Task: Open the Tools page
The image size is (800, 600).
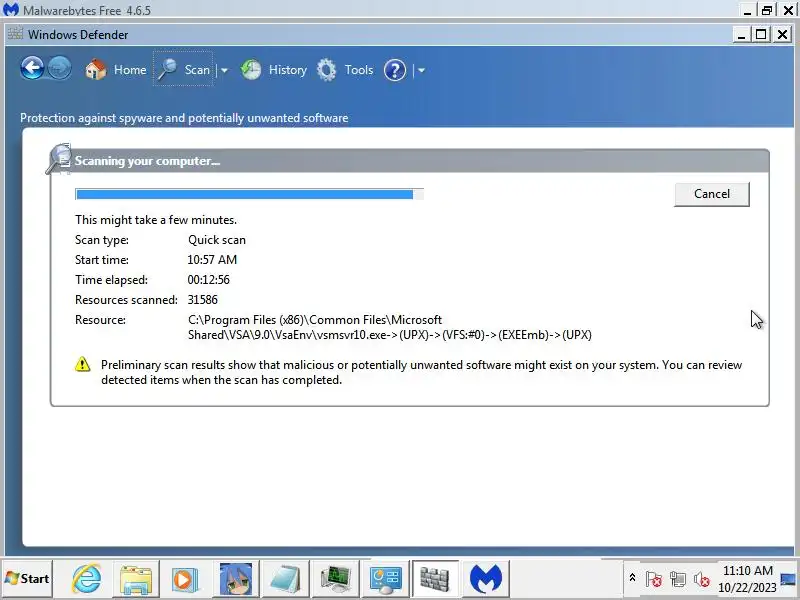Action: point(344,70)
